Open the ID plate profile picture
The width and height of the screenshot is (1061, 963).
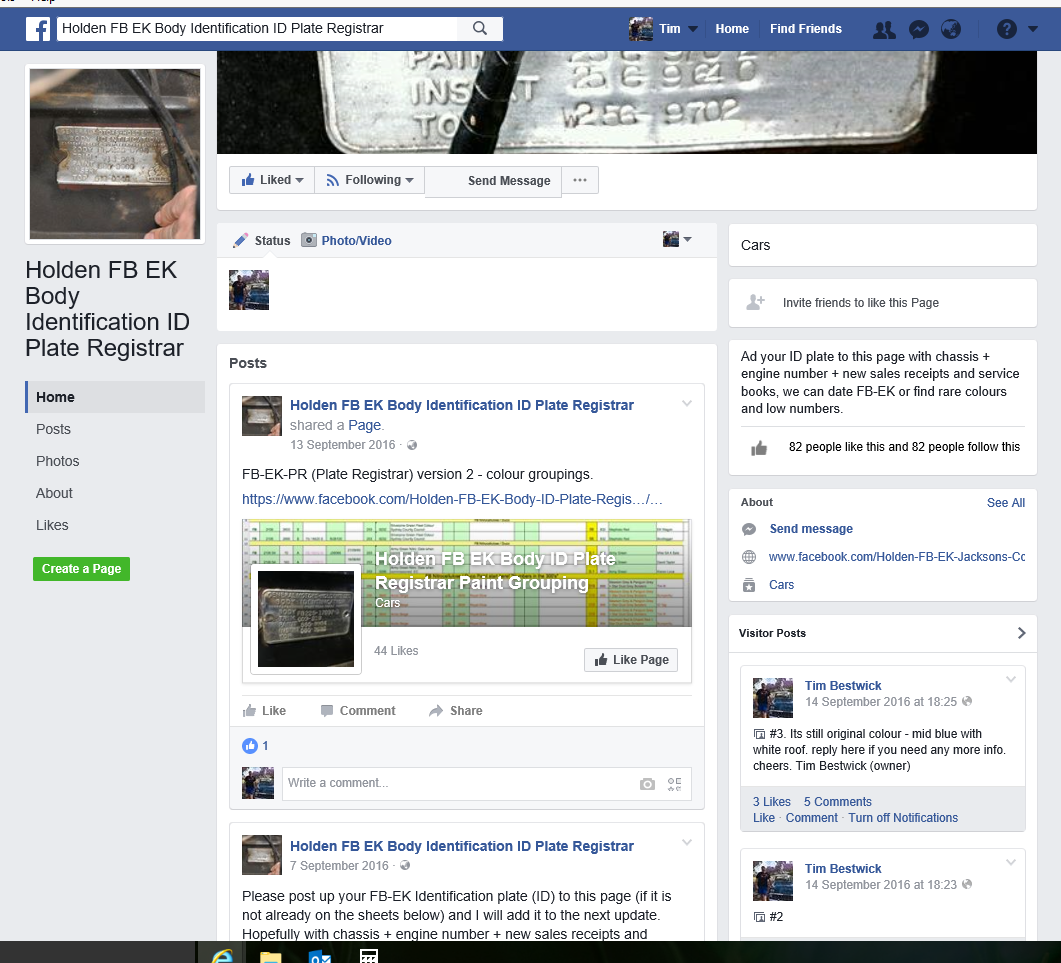(x=115, y=153)
